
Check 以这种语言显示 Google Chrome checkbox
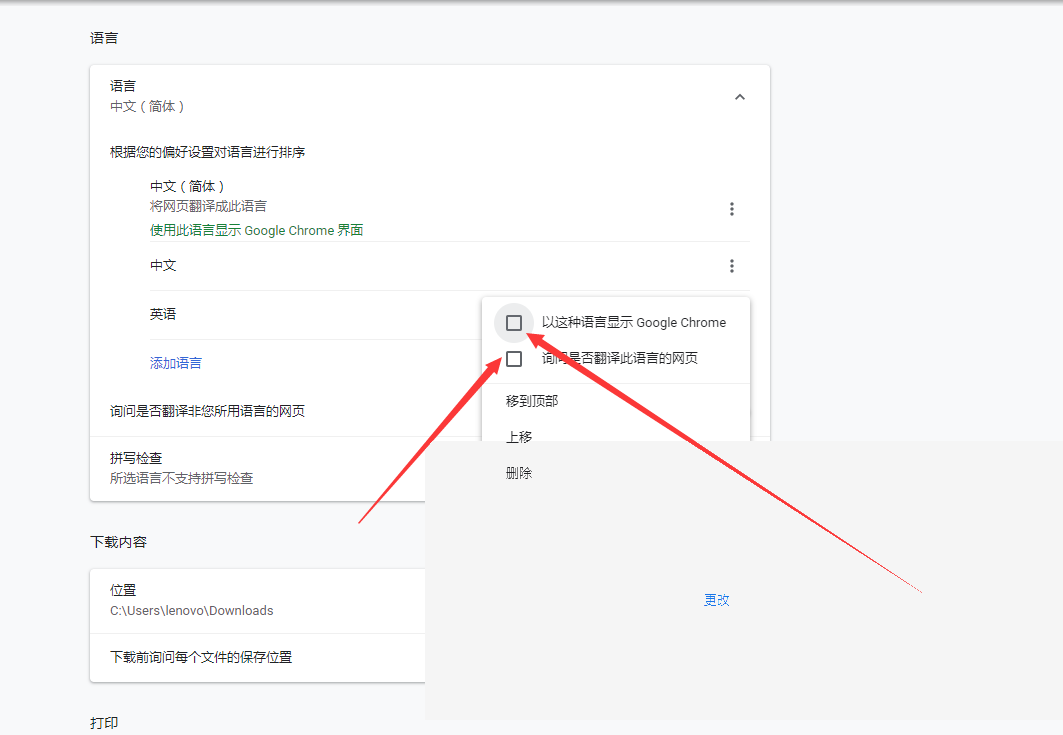(x=514, y=323)
